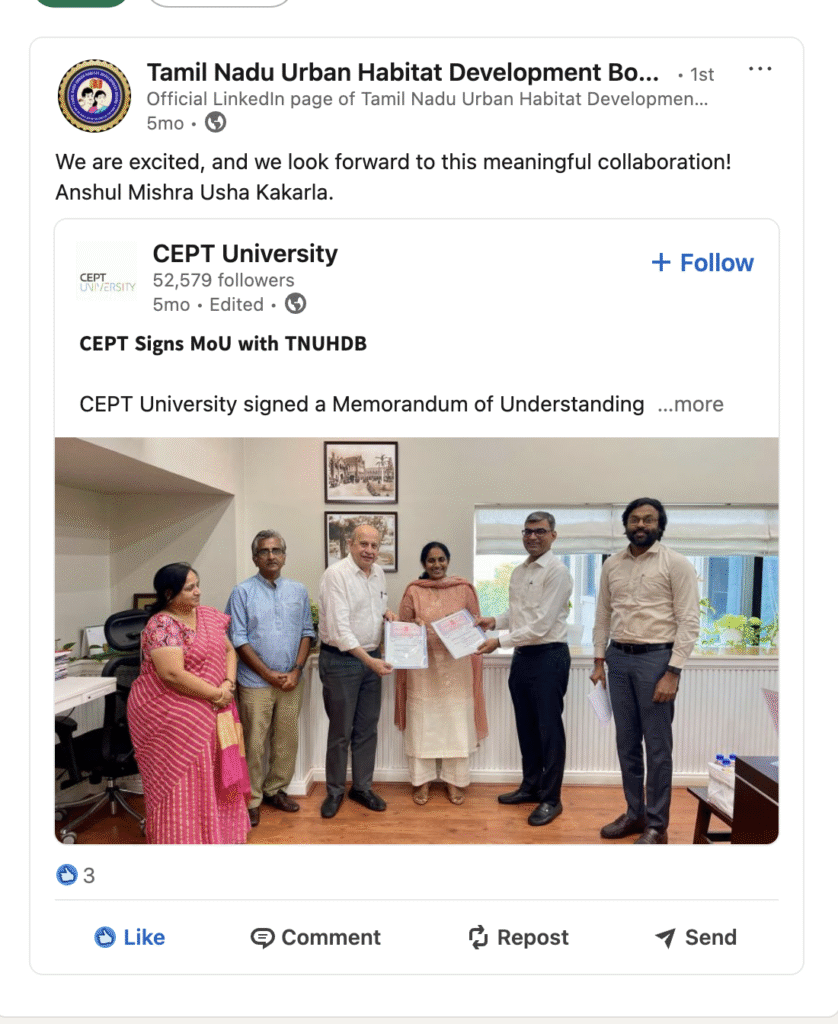Toggle Like on this post
The image size is (838, 1024).
click(x=129, y=937)
